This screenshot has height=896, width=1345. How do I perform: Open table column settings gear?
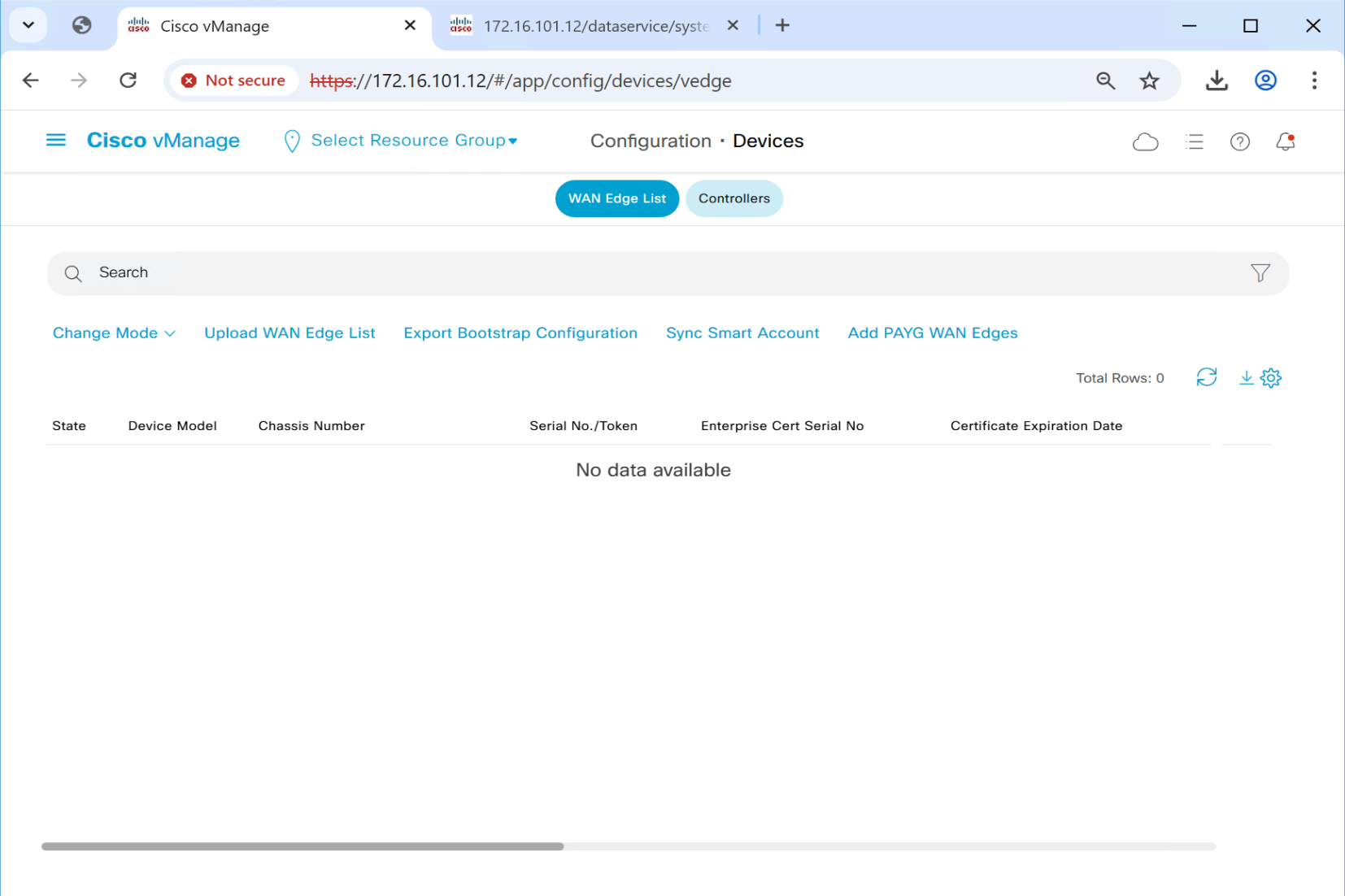(x=1271, y=377)
